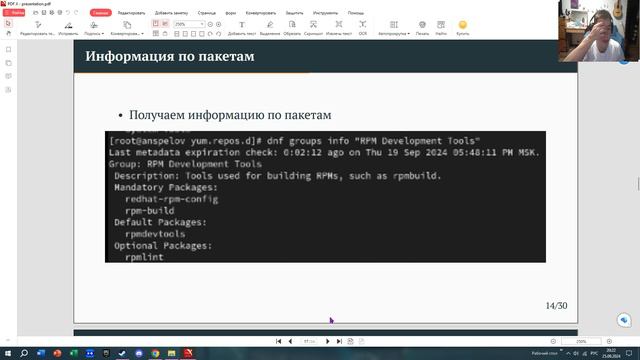Viewport: 640px width, 360px height.
Task: Go to the first page
Action: pyautogui.click(x=278, y=341)
